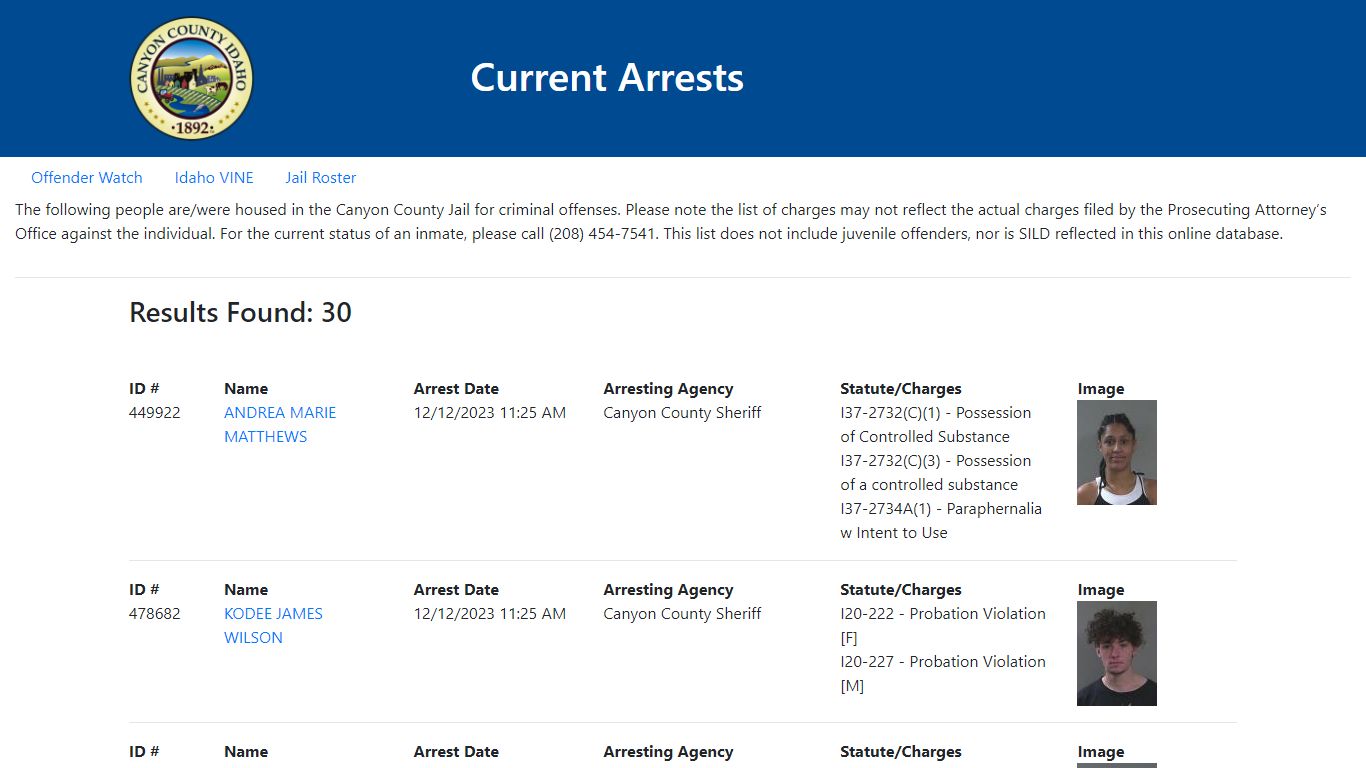Click the Arresting Agency header in Wilson row
Image resolution: width=1366 pixels, height=768 pixels.
point(668,590)
